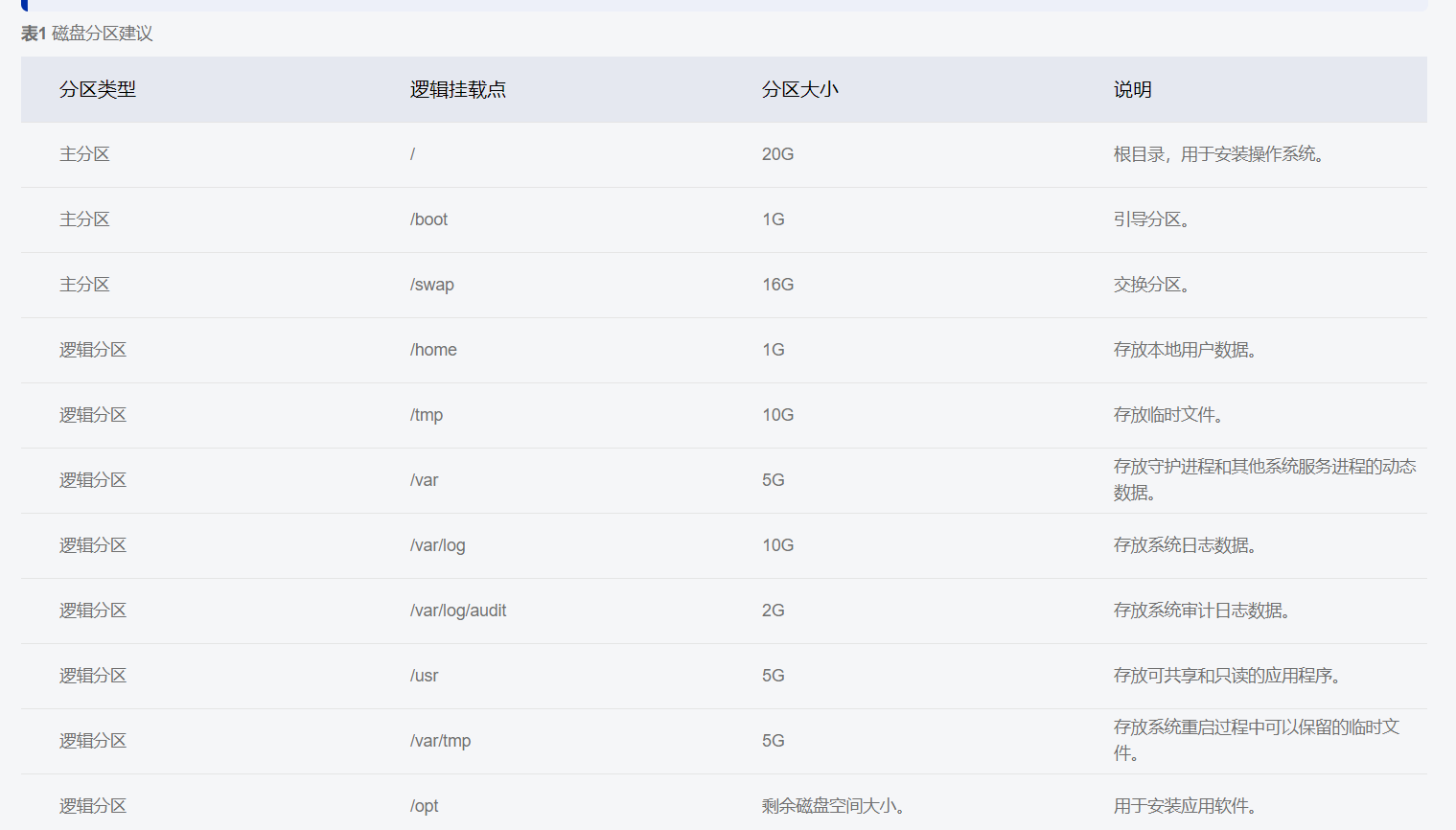Click the '/swap' mount point cell
This screenshot has width=1456, height=830.
pos(432,285)
